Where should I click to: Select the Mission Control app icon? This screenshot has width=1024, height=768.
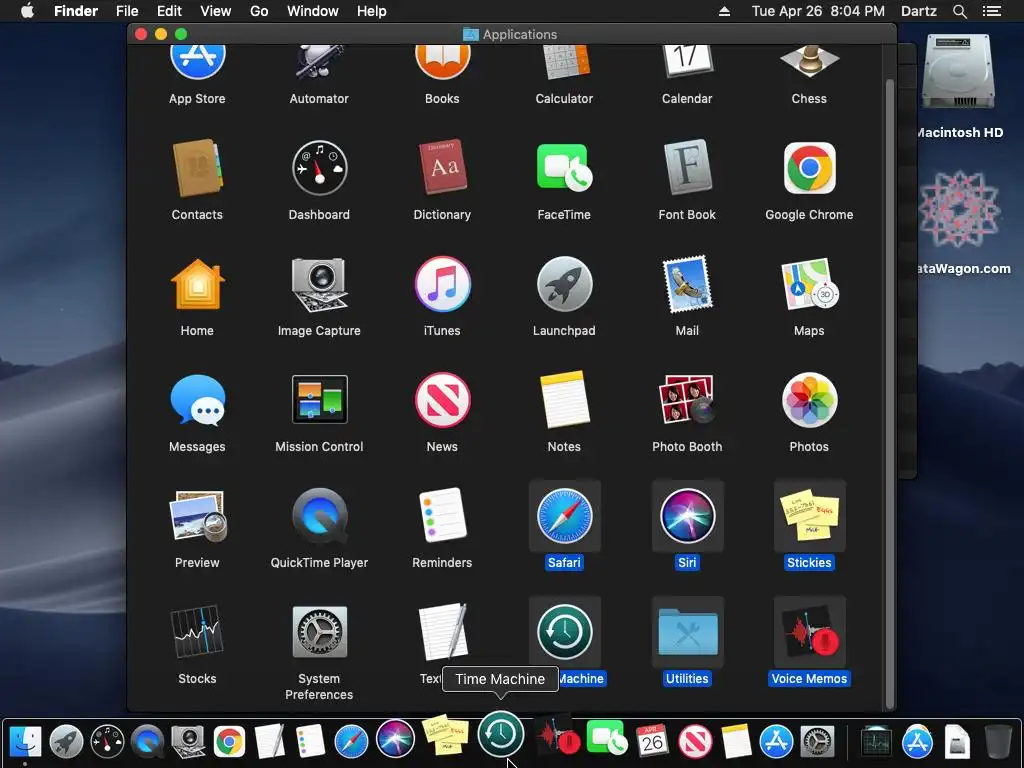319,400
